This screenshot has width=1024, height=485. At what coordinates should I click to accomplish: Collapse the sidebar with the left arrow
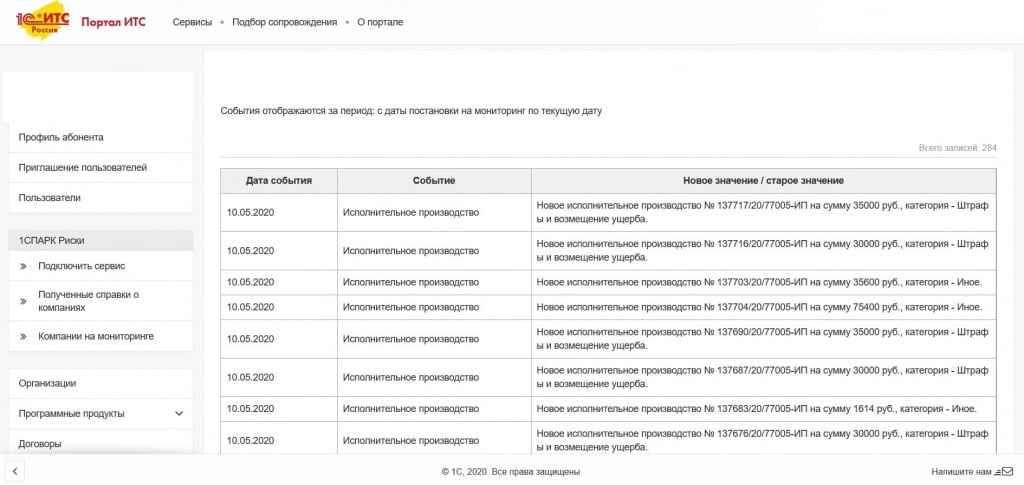tap(15, 471)
